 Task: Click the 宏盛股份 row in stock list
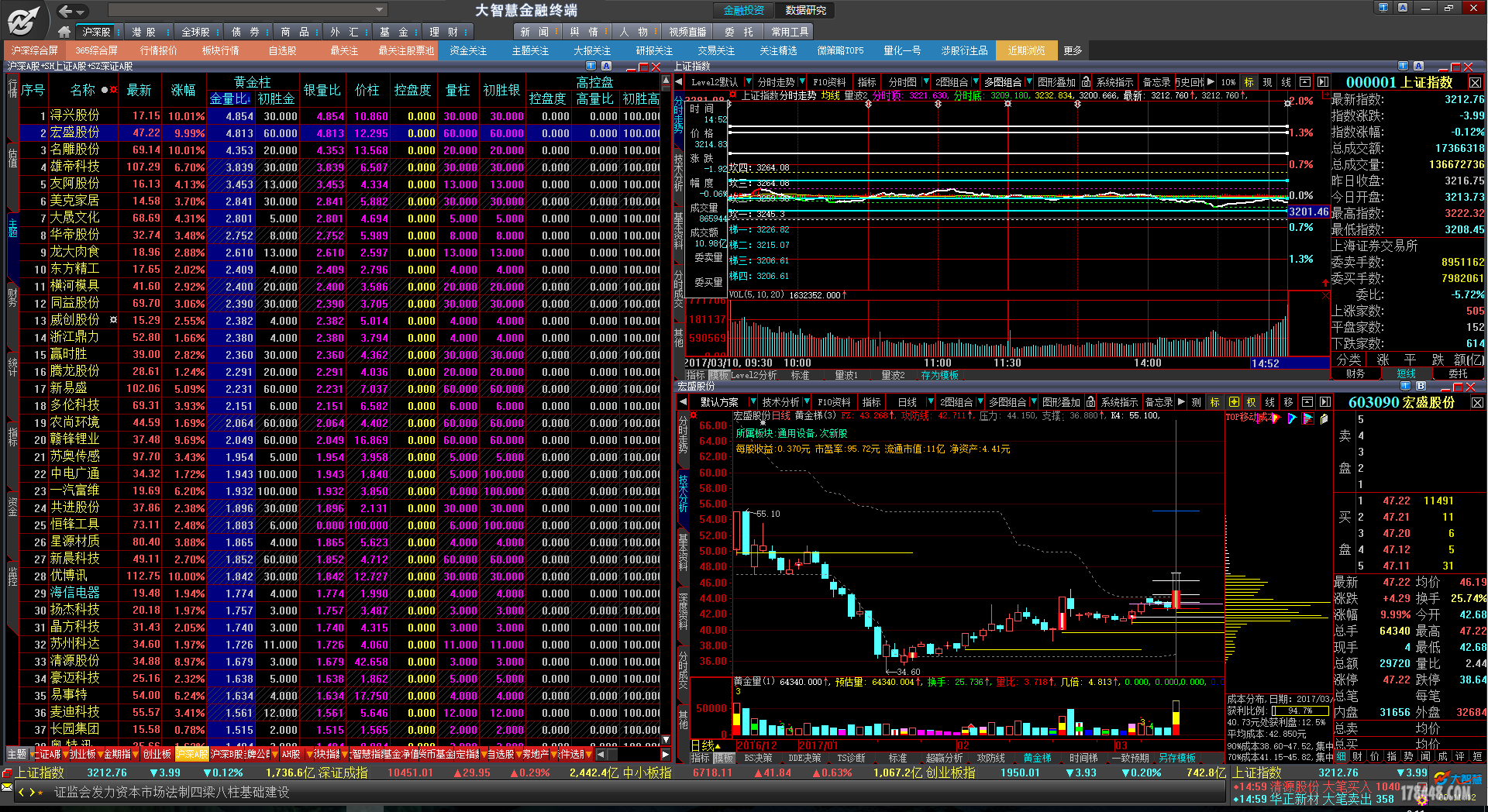tap(339, 132)
